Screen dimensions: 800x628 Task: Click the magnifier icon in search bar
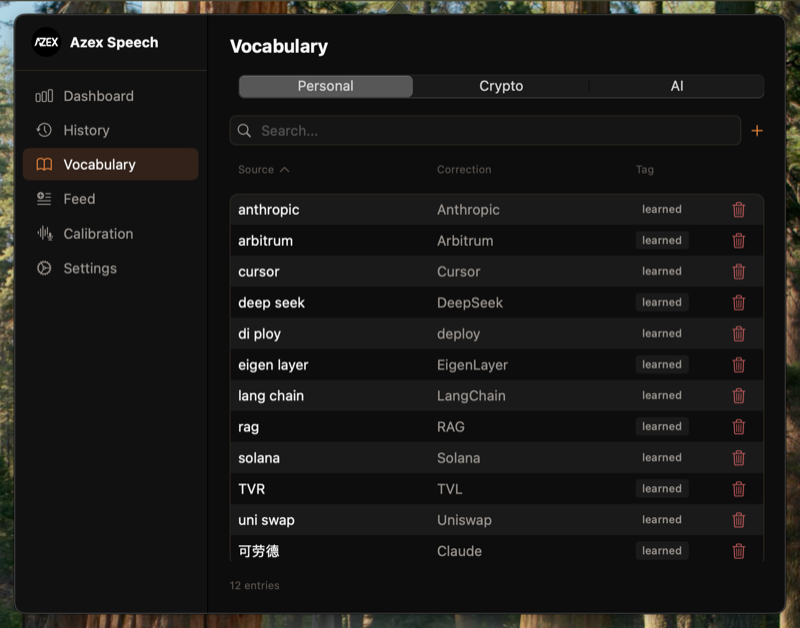point(244,131)
